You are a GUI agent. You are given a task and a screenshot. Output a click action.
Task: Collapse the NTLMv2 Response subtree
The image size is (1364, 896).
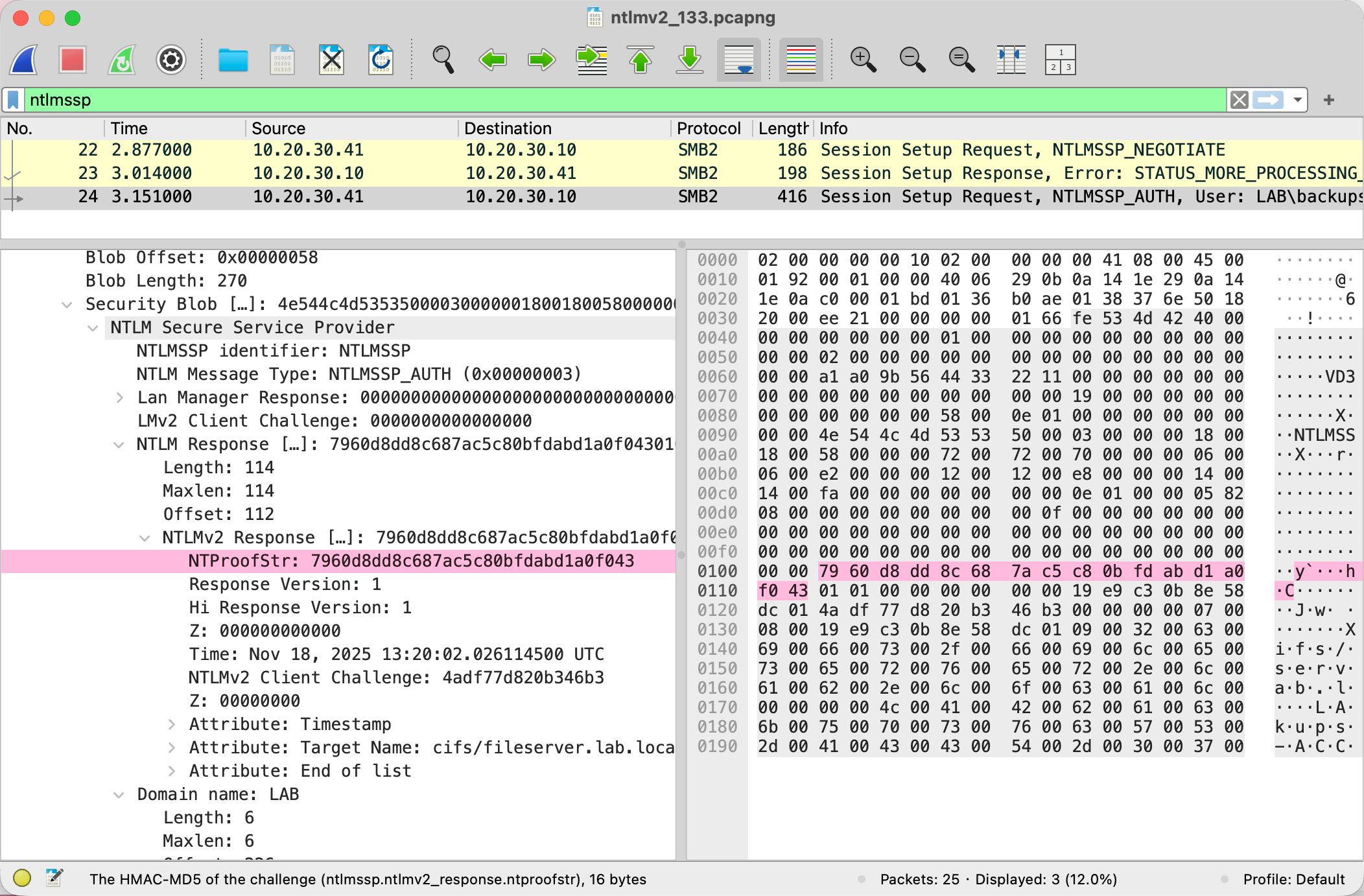click(145, 538)
